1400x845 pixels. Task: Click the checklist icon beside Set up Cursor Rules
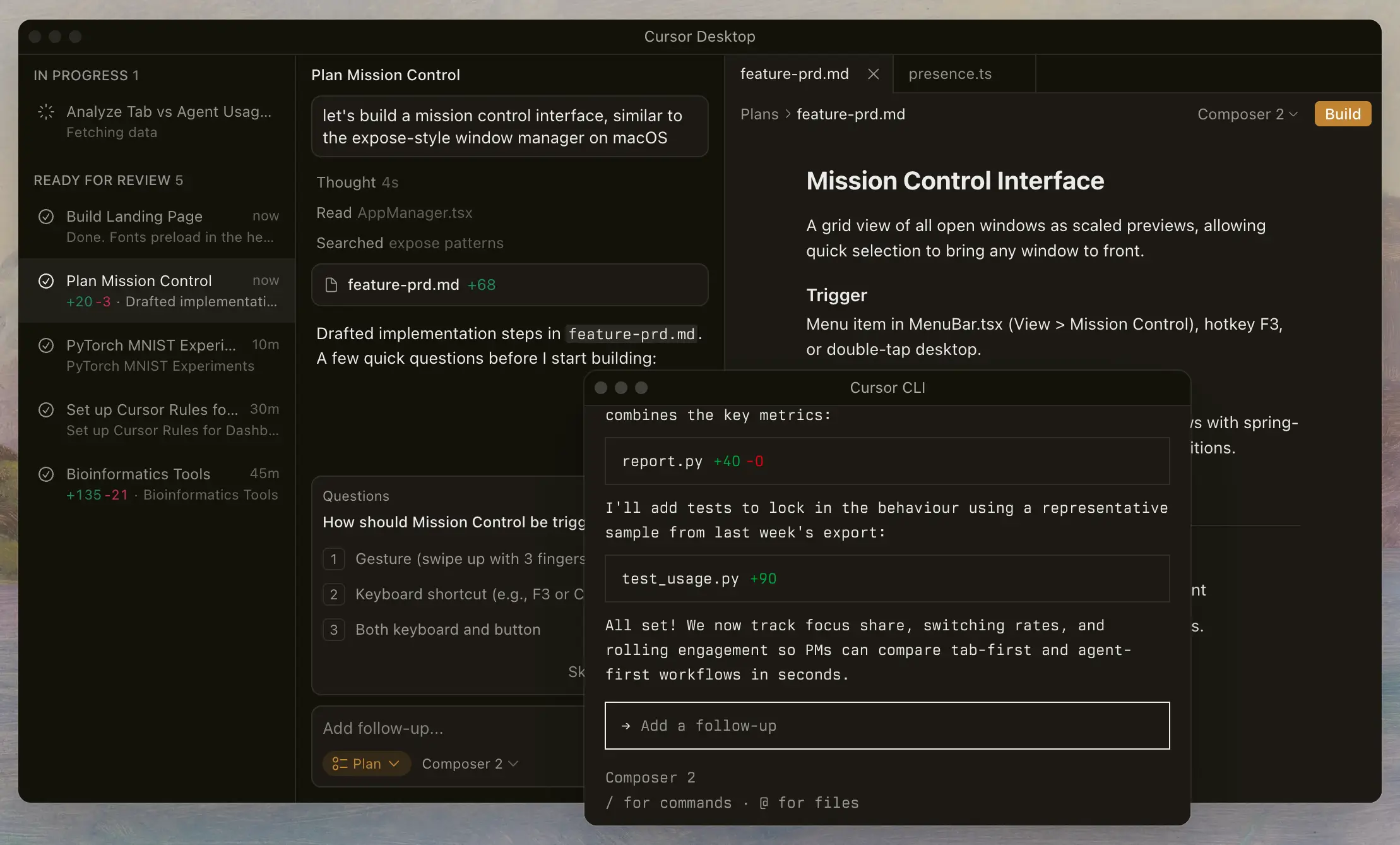point(47,410)
